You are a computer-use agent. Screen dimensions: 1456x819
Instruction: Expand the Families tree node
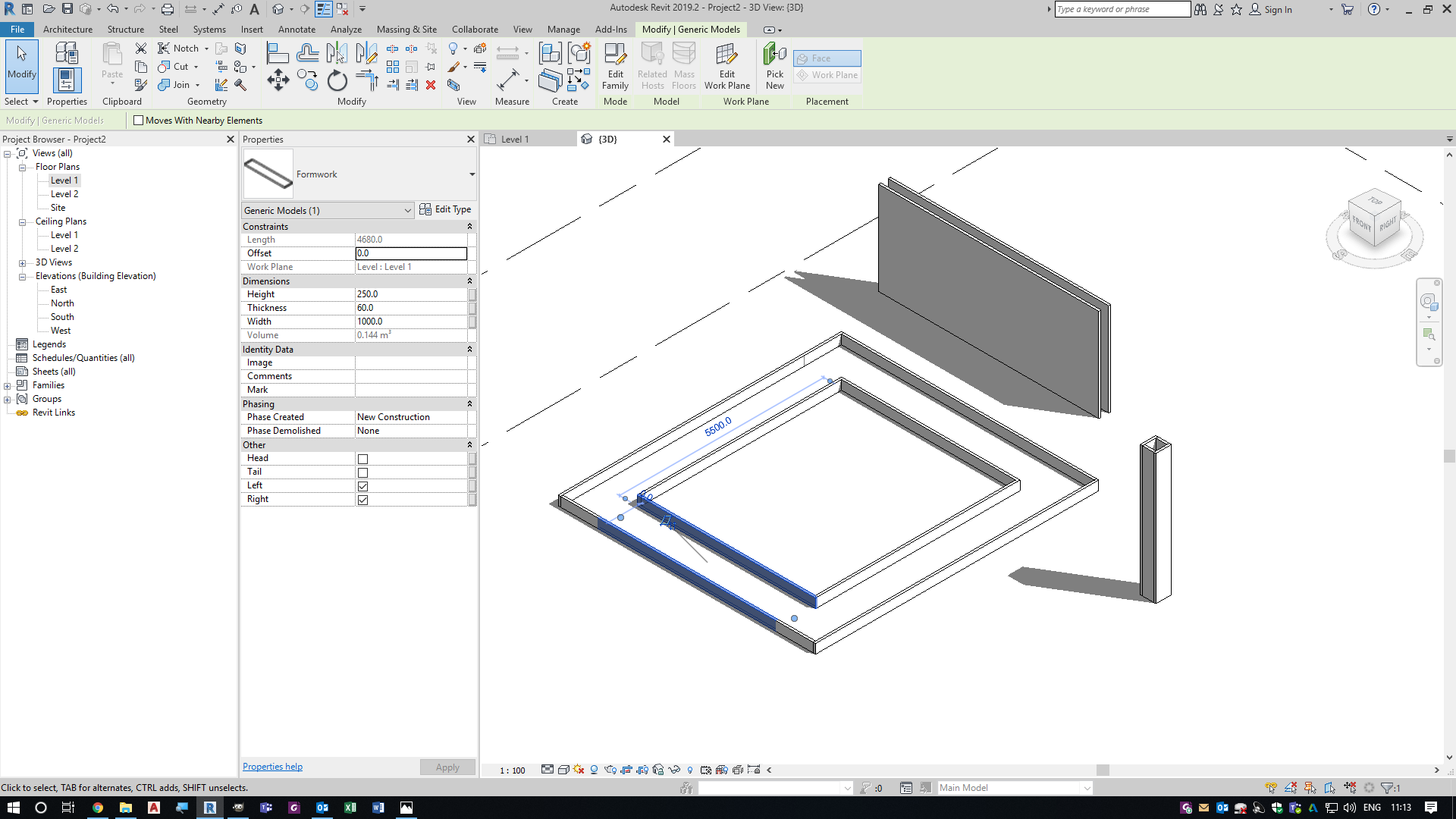coord(7,386)
